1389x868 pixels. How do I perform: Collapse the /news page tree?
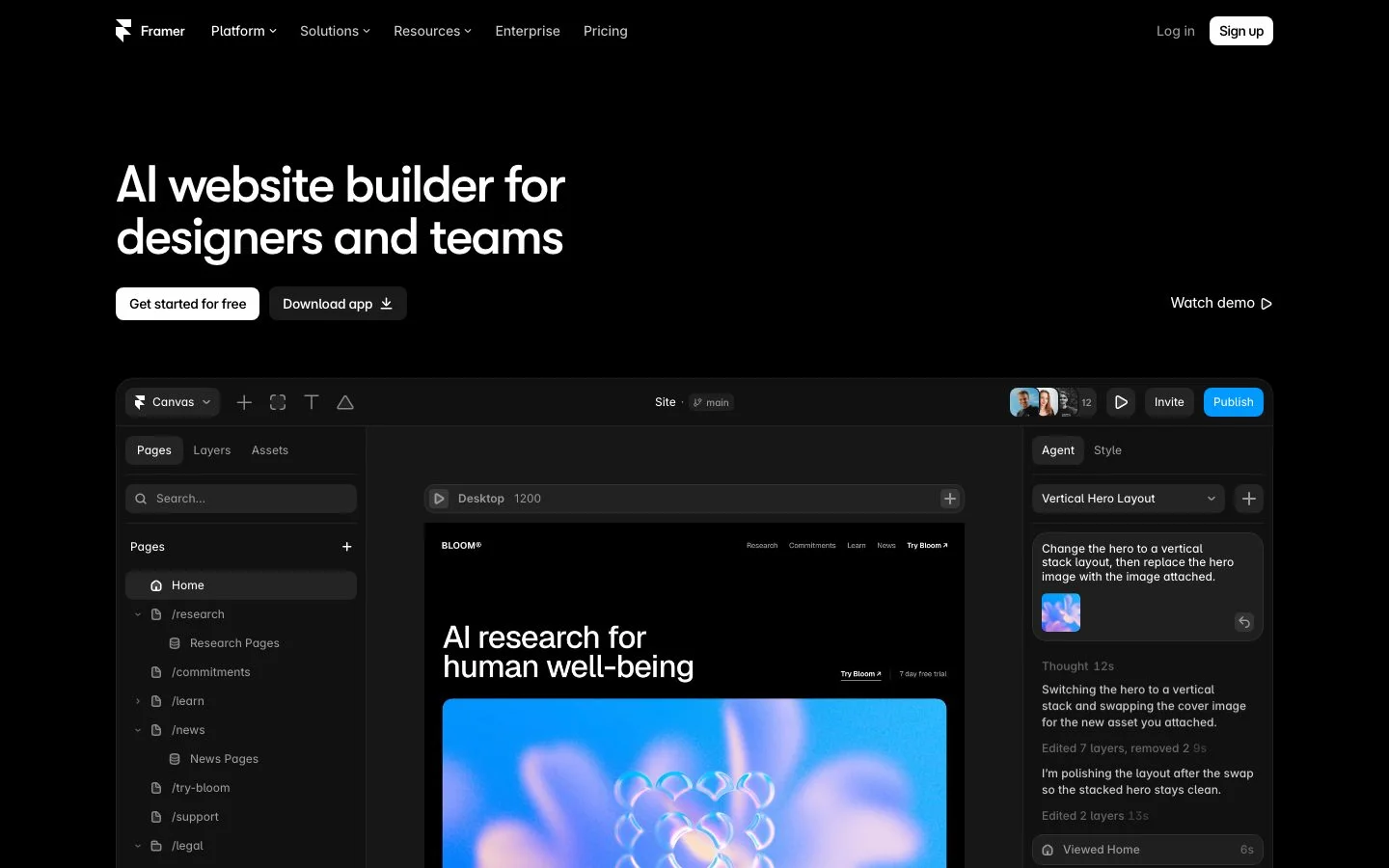[x=138, y=730]
